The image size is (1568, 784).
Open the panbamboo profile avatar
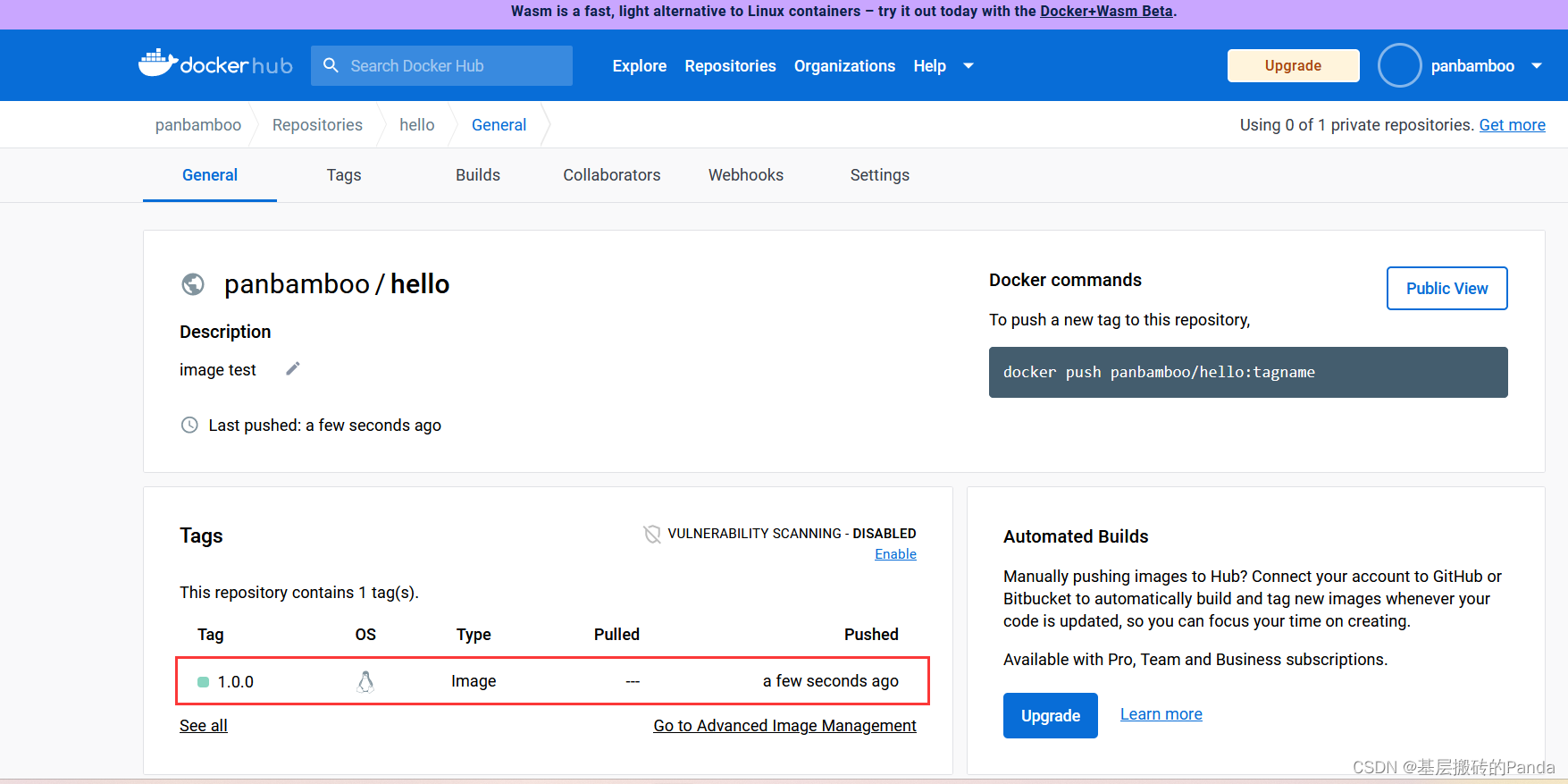tap(1399, 65)
